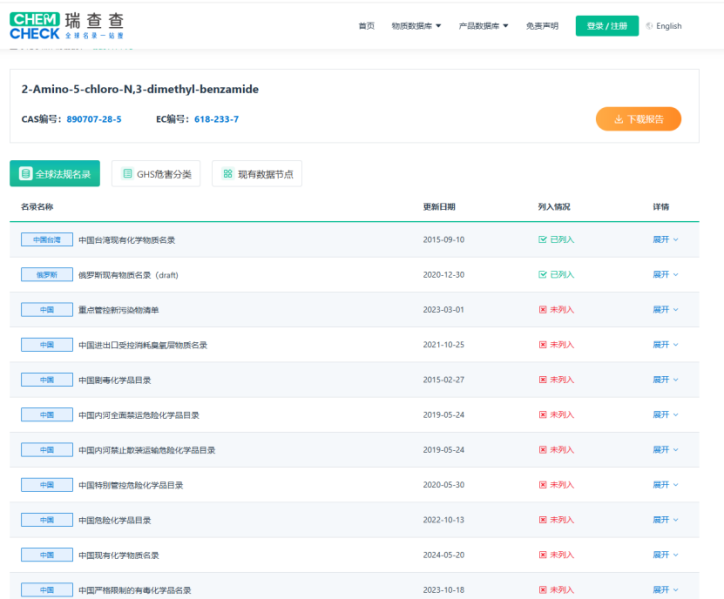Click the globe icon beside English
Viewport: 724px width, 599px height.
[649, 26]
